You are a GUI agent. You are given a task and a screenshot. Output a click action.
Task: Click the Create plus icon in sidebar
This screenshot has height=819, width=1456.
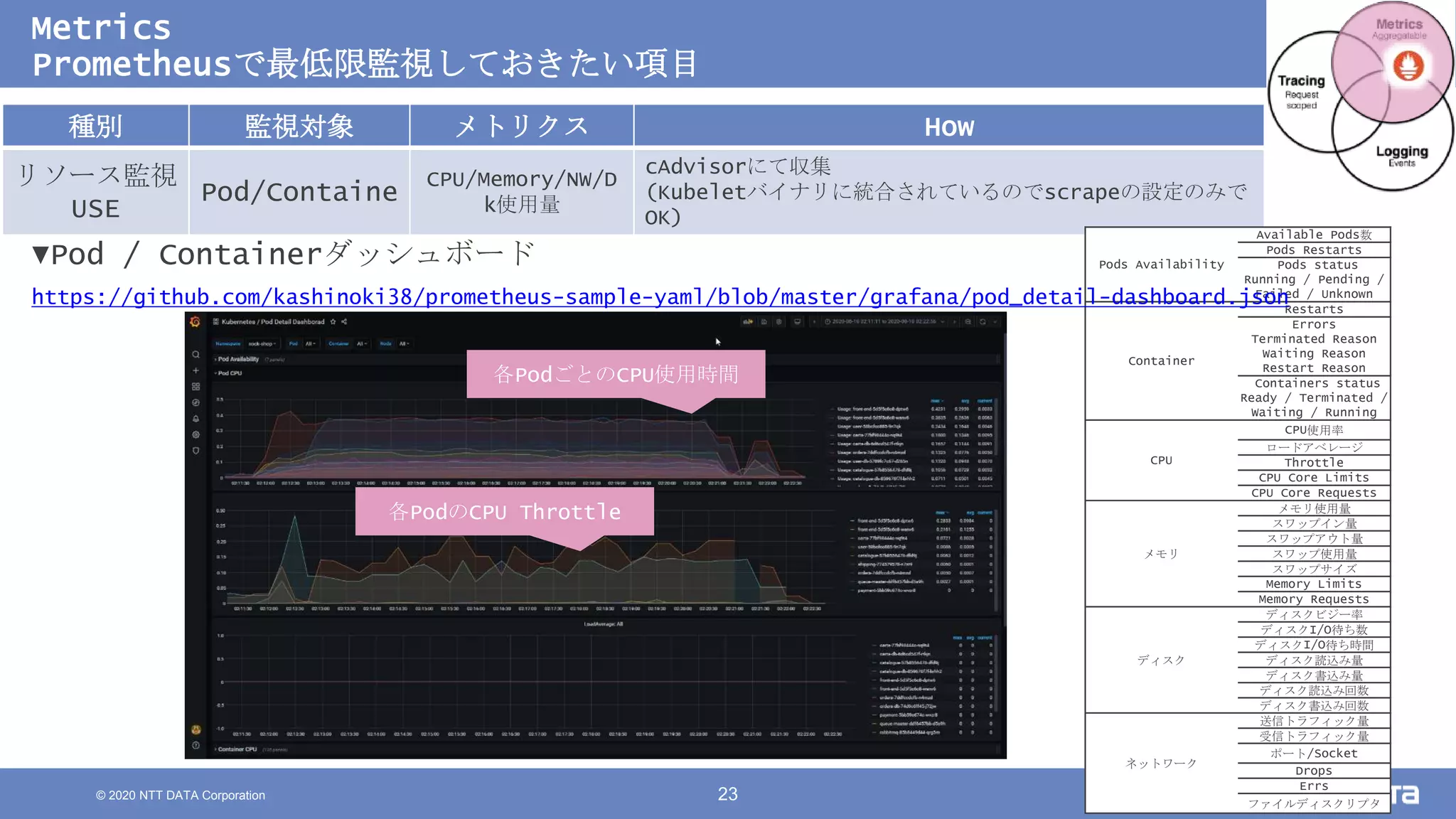[x=196, y=370]
